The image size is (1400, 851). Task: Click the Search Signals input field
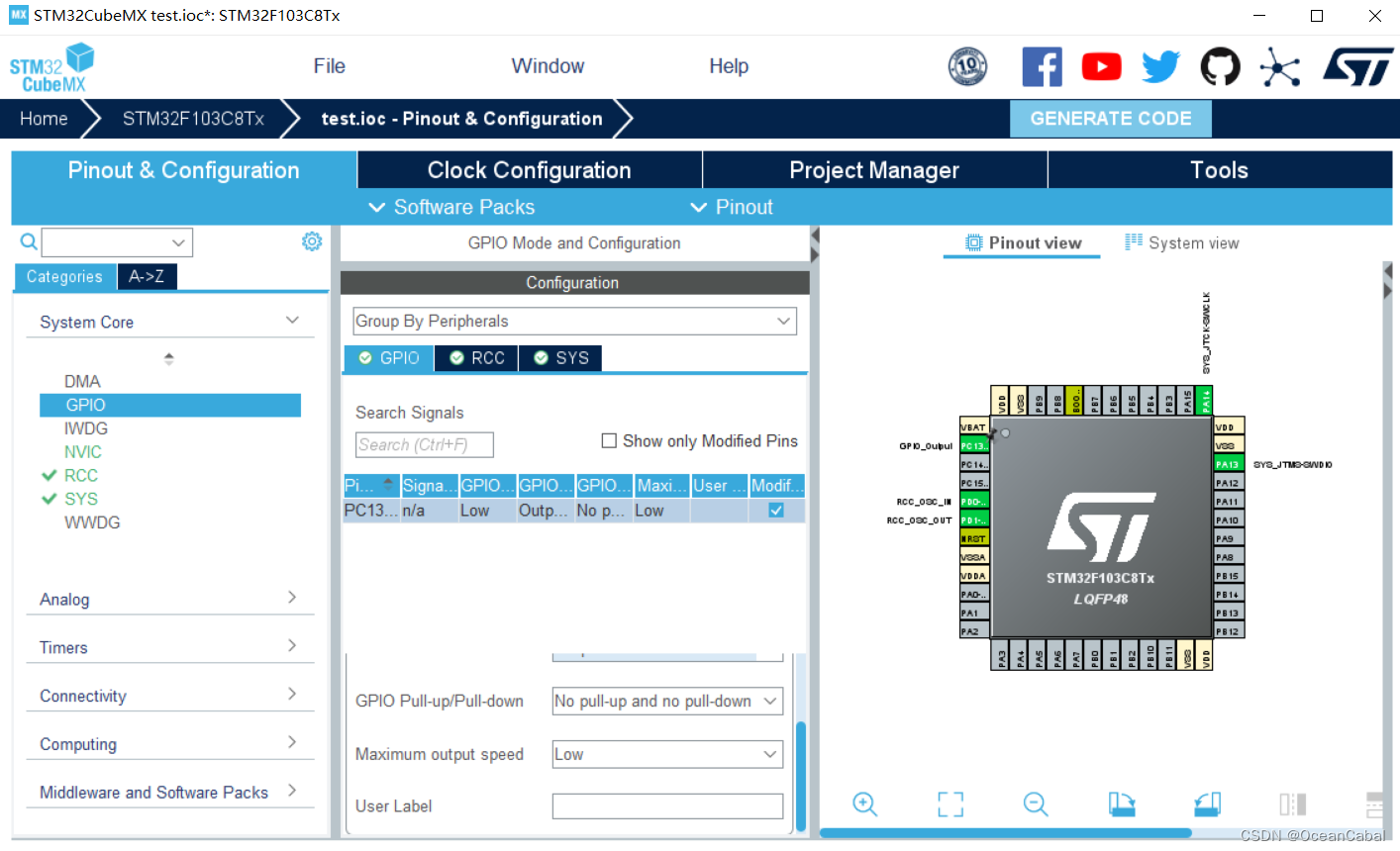click(424, 445)
